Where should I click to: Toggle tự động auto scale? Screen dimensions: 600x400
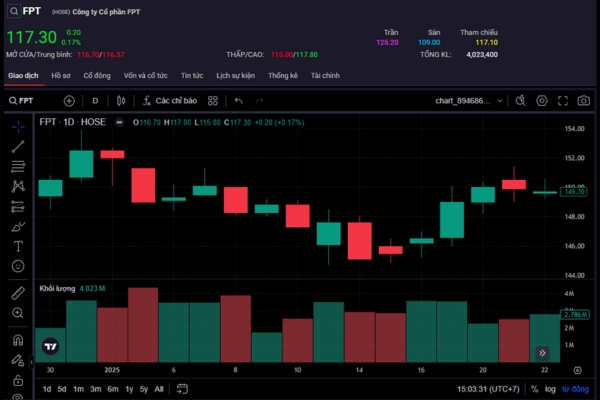click(575, 389)
